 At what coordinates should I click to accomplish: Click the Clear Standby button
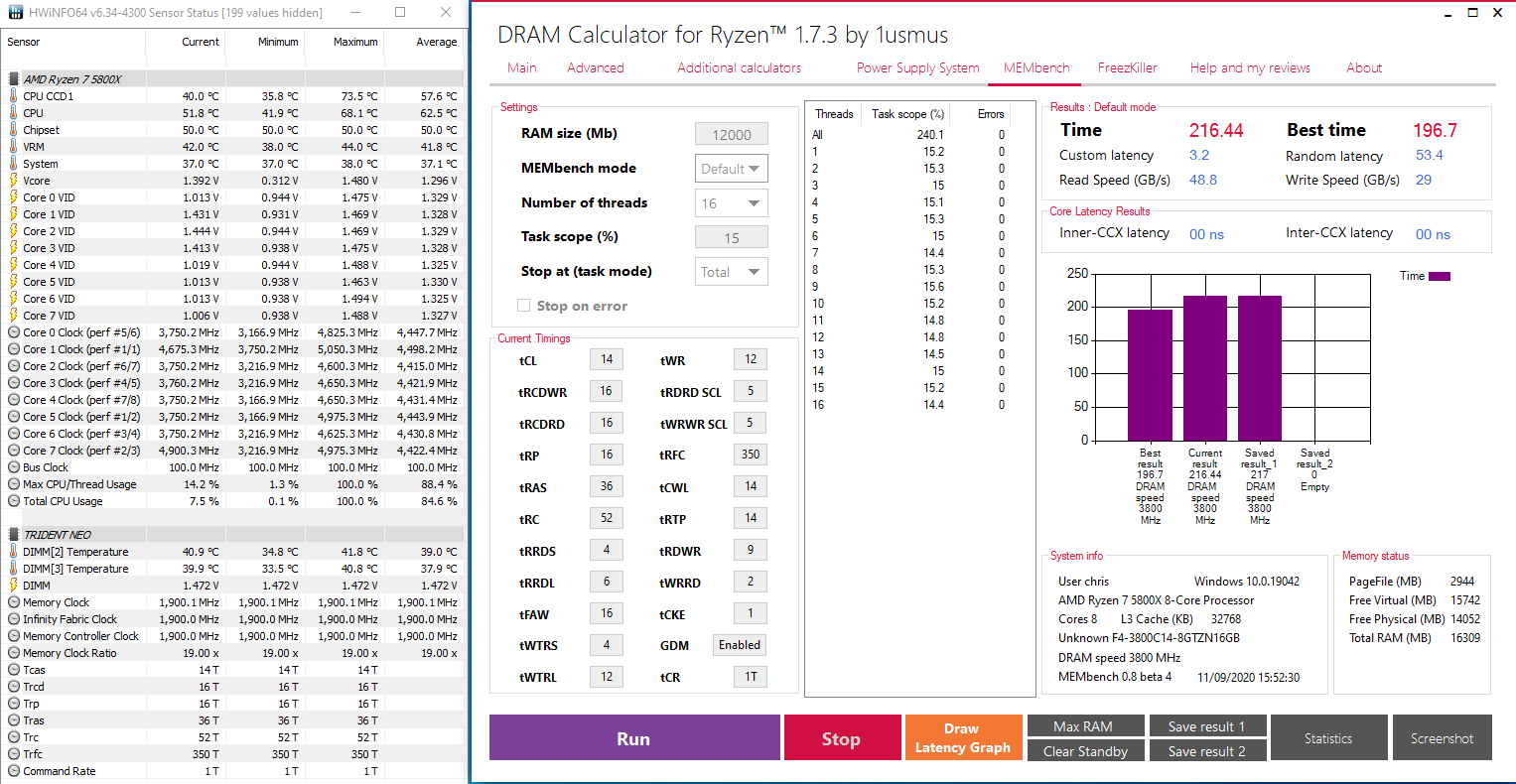click(x=1085, y=751)
